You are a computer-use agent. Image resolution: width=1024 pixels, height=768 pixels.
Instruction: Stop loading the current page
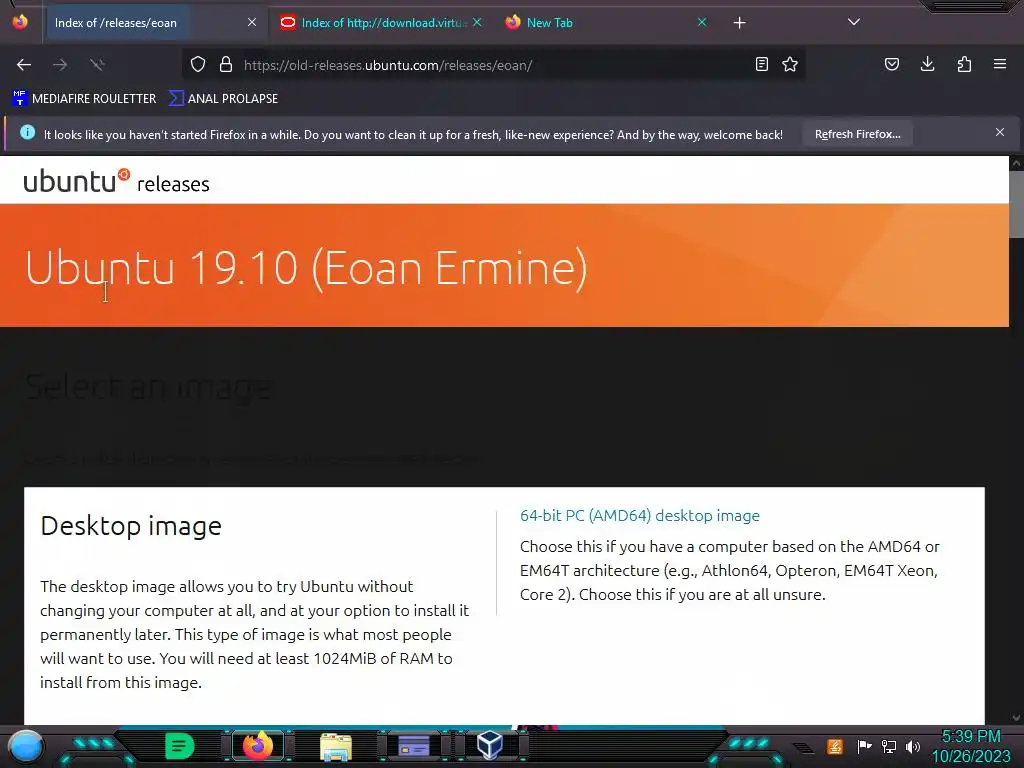[97, 65]
